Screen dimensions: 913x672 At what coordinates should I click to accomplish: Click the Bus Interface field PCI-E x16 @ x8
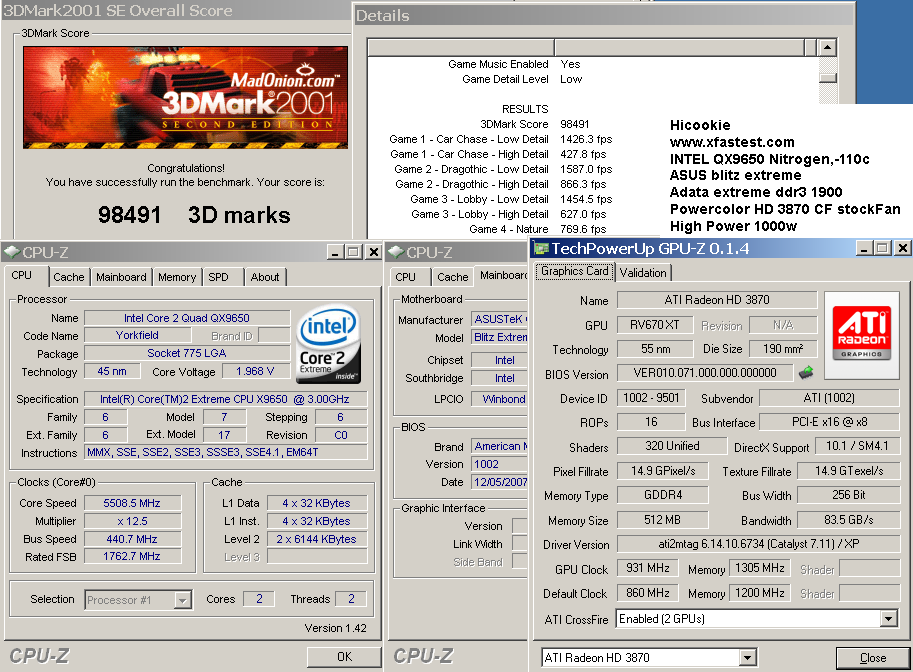click(829, 422)
